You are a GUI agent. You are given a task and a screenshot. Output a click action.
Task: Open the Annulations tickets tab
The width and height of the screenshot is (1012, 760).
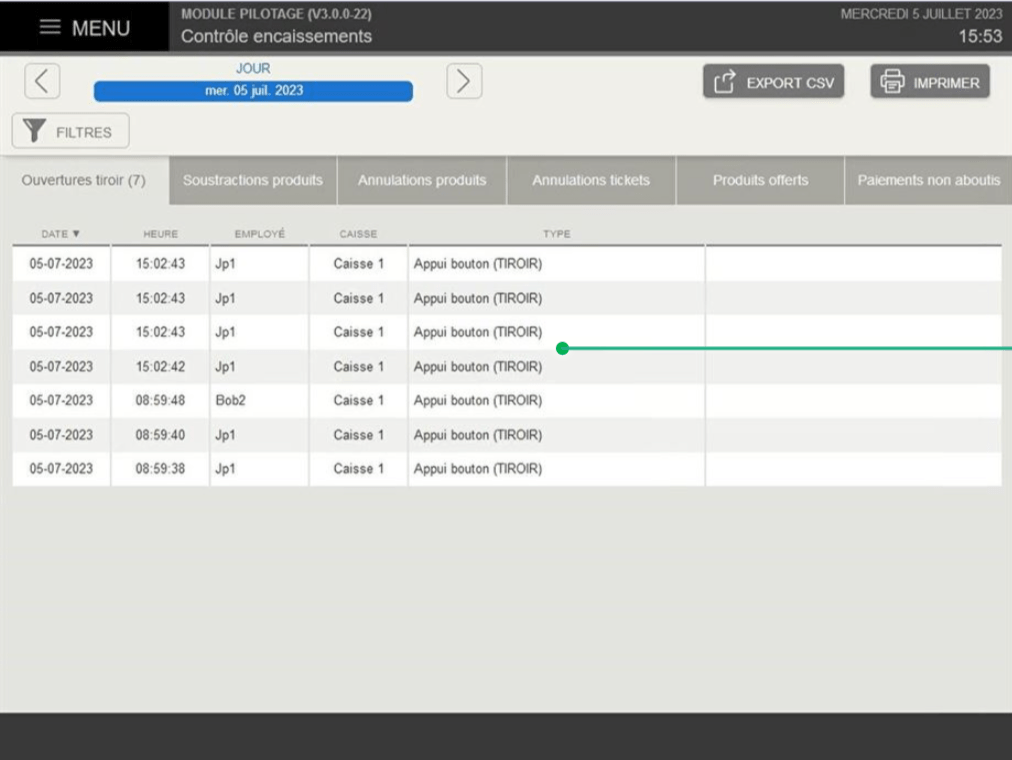(591, 181)
